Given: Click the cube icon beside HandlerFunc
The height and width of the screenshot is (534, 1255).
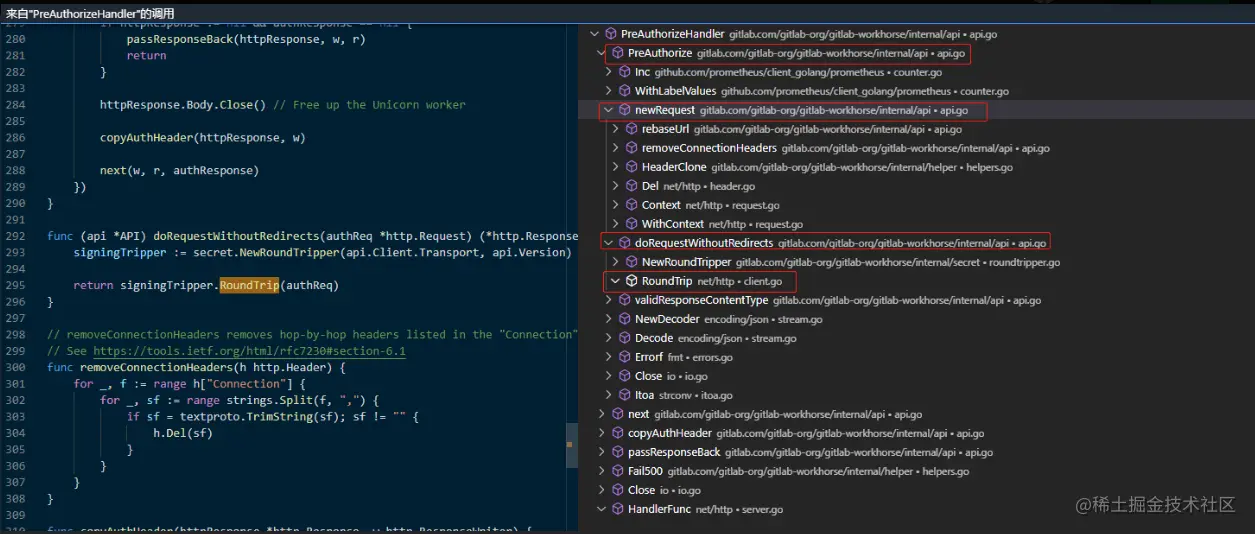Looking at the screenshot, I should [x=618, y=509].
